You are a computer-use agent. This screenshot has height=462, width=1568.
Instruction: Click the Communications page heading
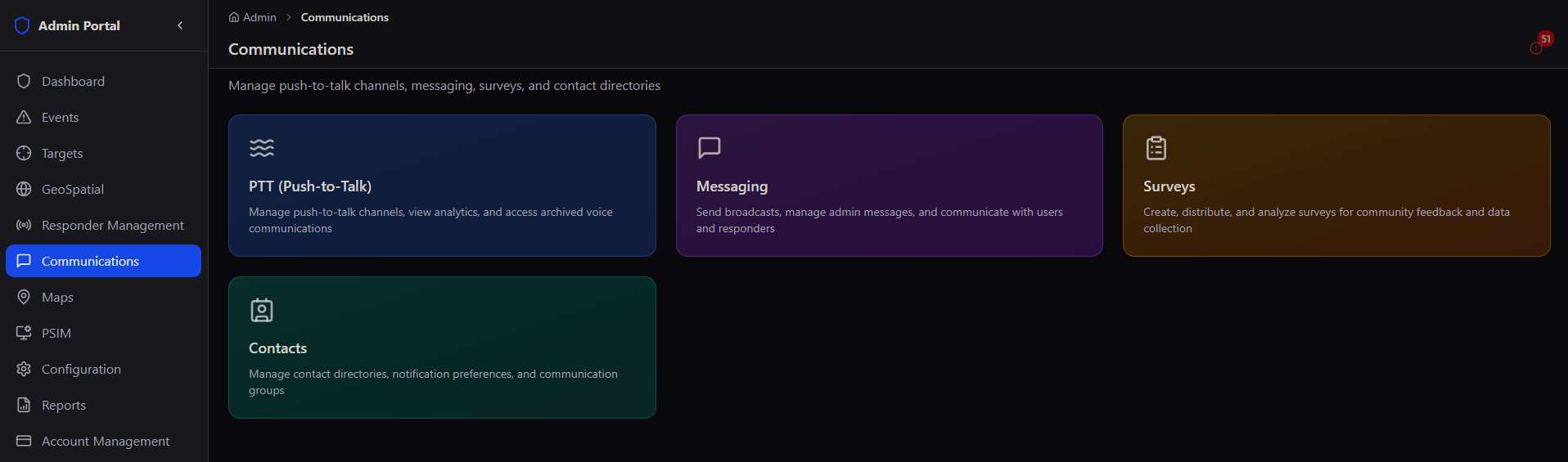[x=291, y=49]
